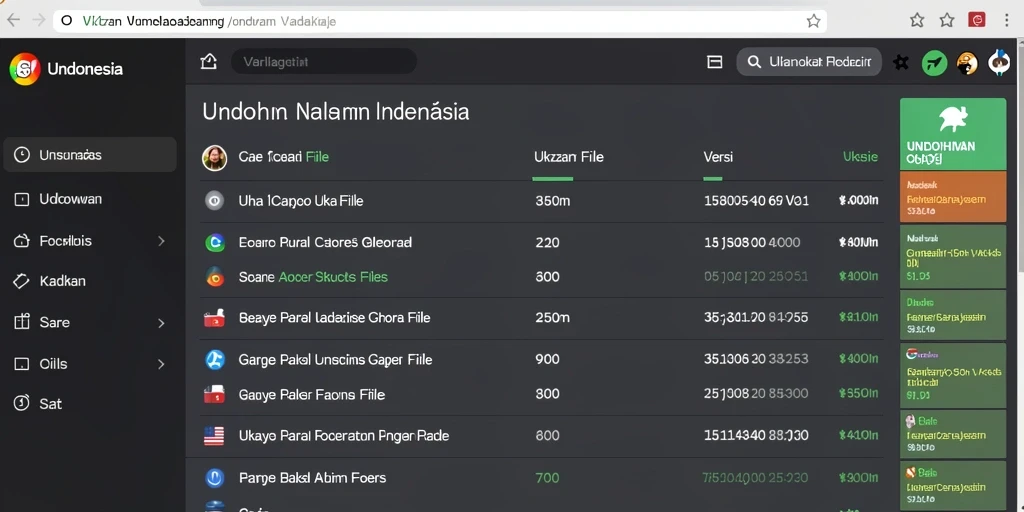Open Gaoye Paler Faoms File row
The width and height of the screenshot is (1024, 512).
(x=541, y=394)
